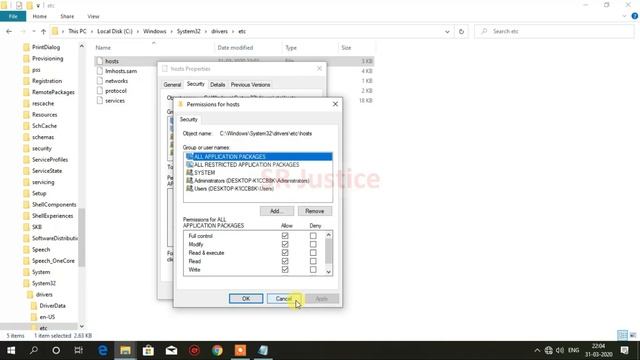Screen dimensions: 640x360
Task: Launch Cortana from the taskbar
Action: point(56,350)
